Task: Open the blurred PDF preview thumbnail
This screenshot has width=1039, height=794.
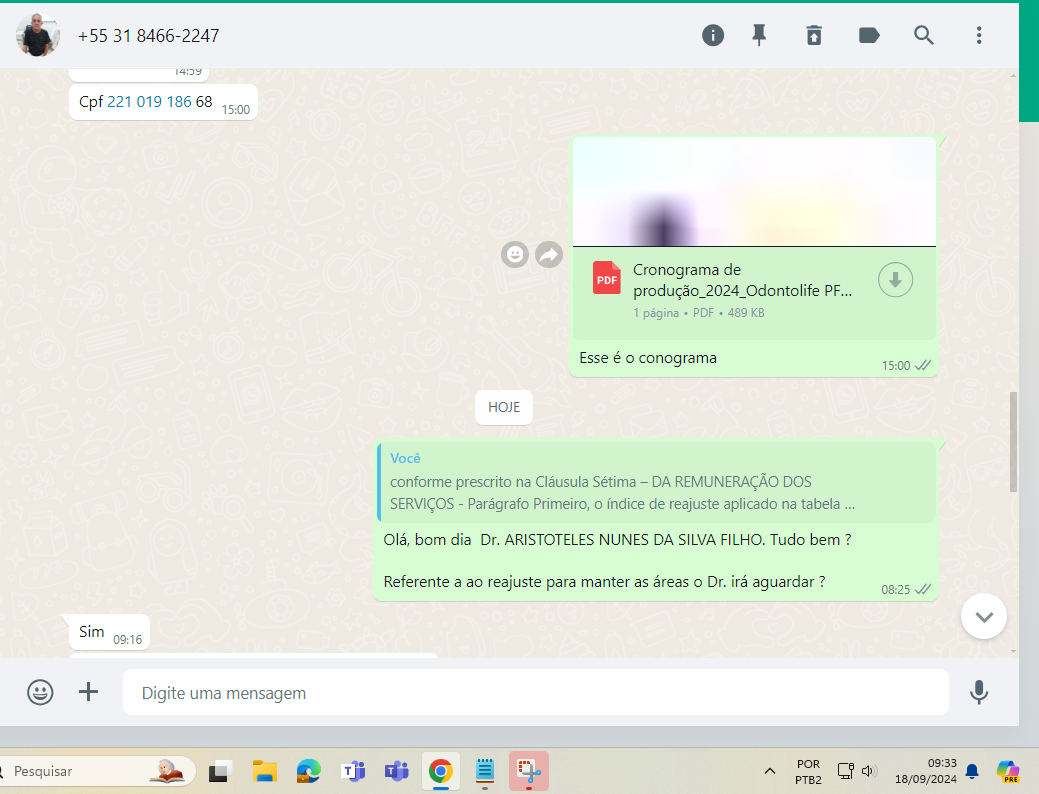Action: tap(754, 192)
